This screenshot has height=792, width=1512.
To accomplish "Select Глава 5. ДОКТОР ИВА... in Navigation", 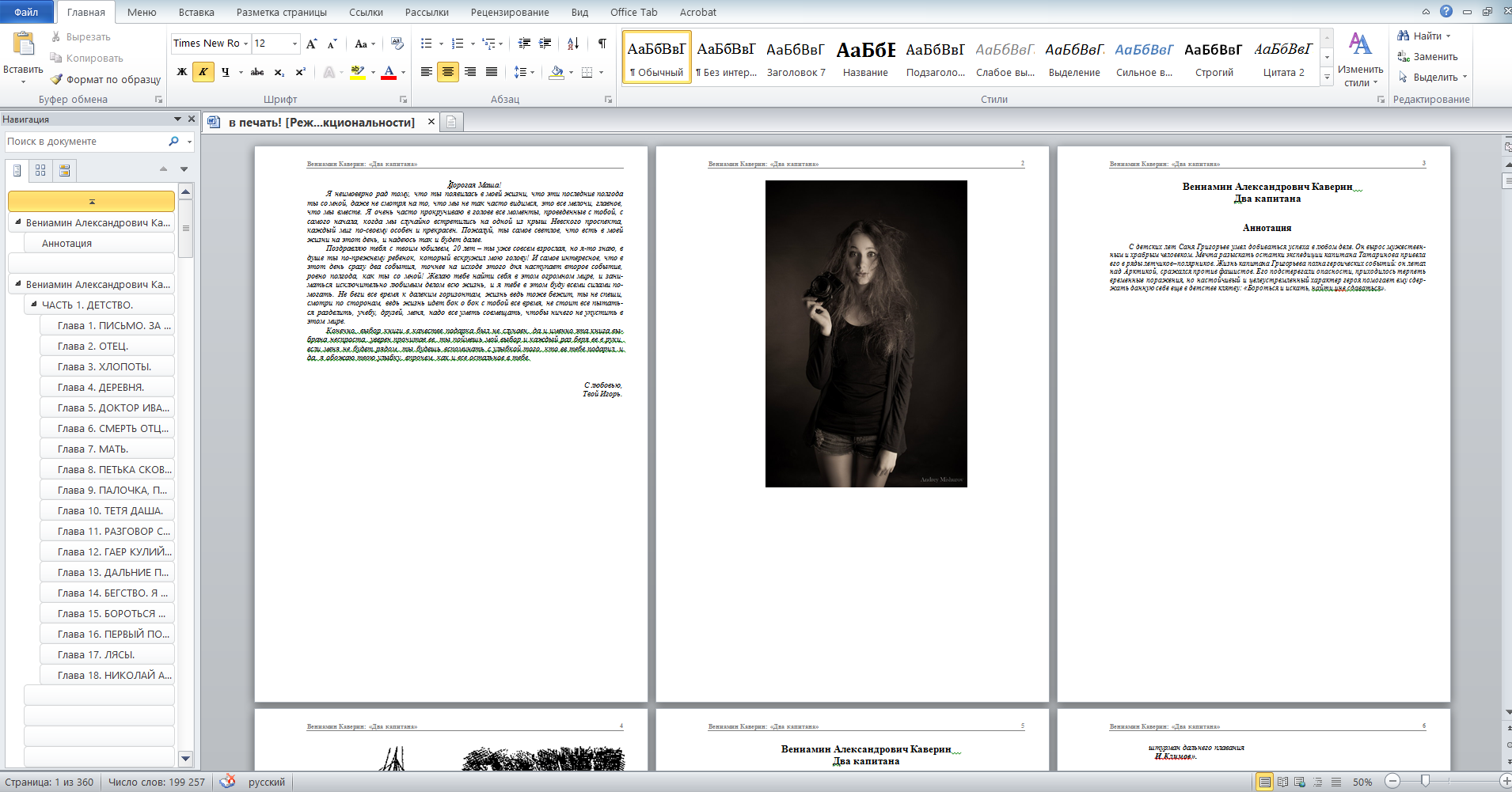I will tap(107, 407).
